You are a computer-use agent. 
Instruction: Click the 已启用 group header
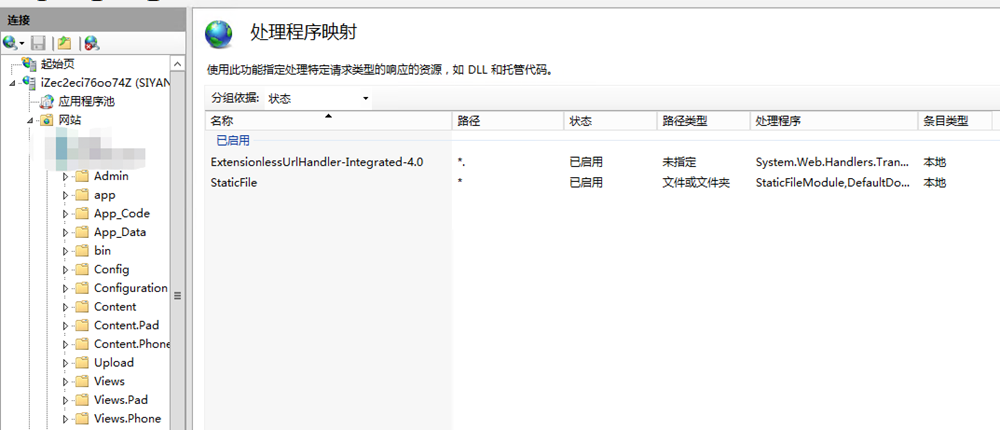[x=233, y=140]
